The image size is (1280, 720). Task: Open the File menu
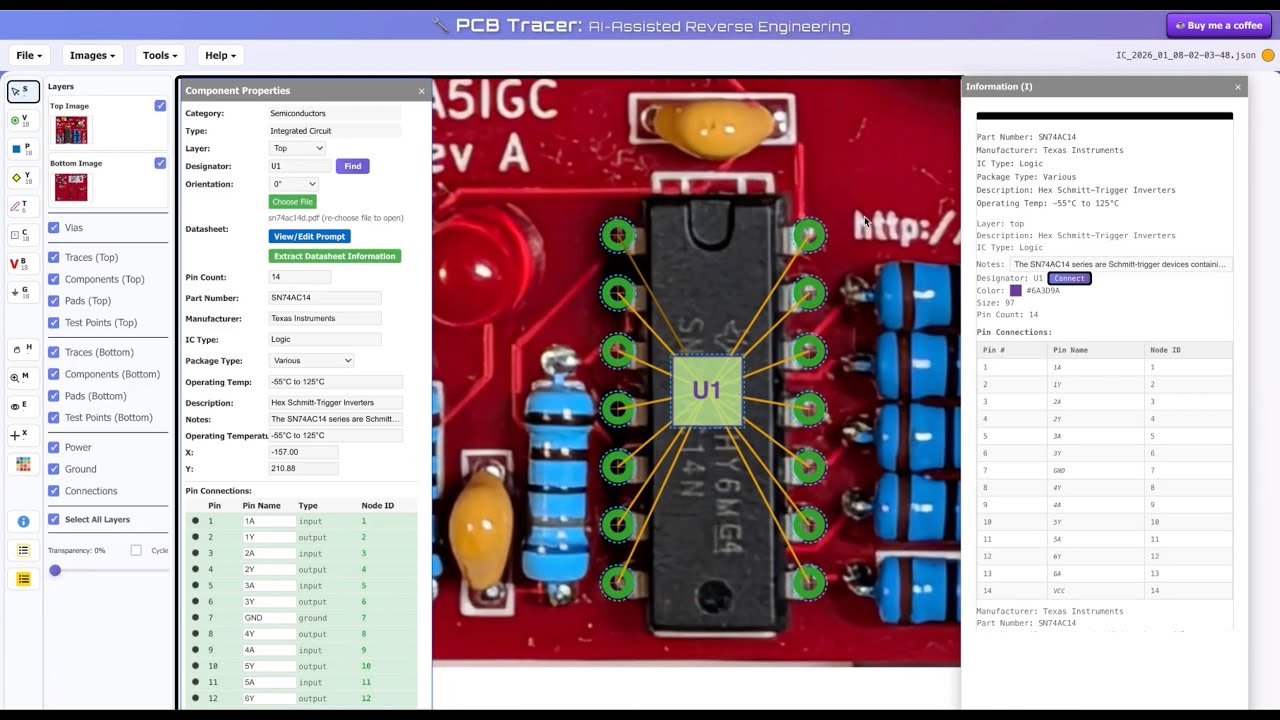tap(28, 55)
